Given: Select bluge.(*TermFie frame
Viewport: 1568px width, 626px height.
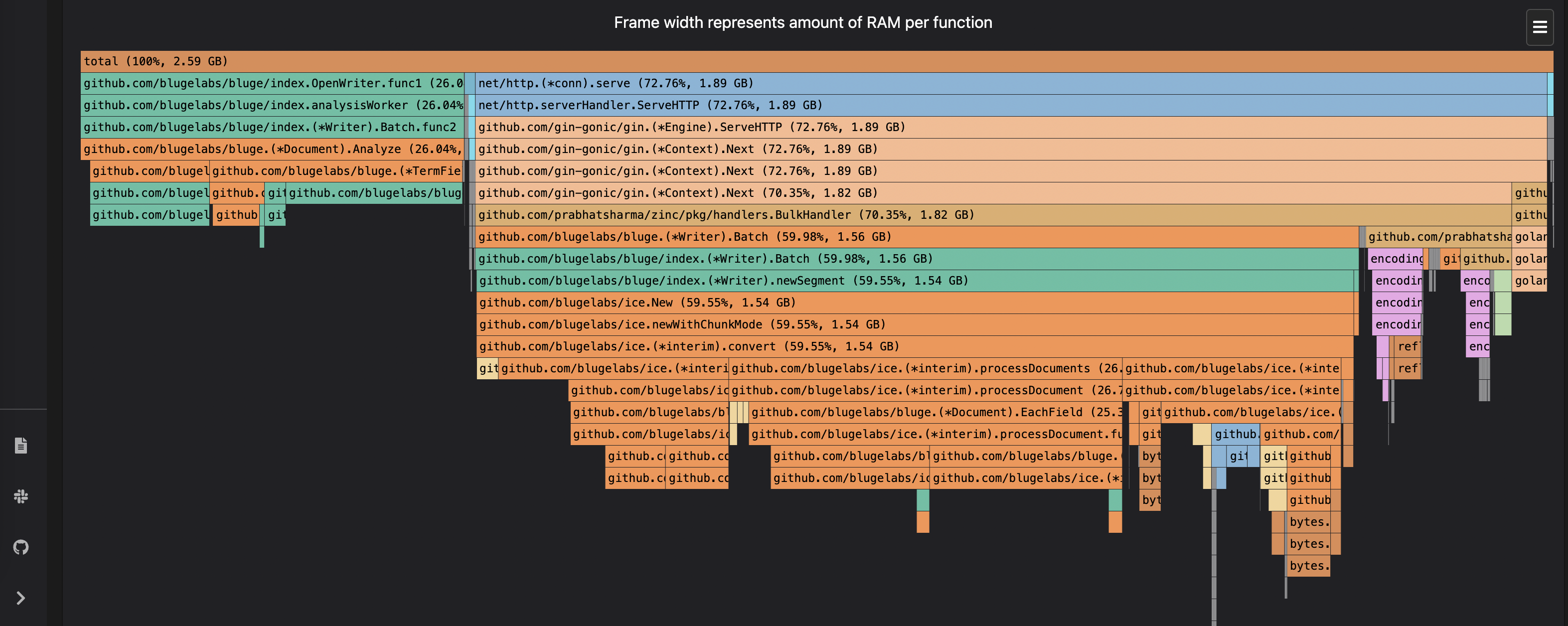Looking at the screenshot, I should click(335, 170).
